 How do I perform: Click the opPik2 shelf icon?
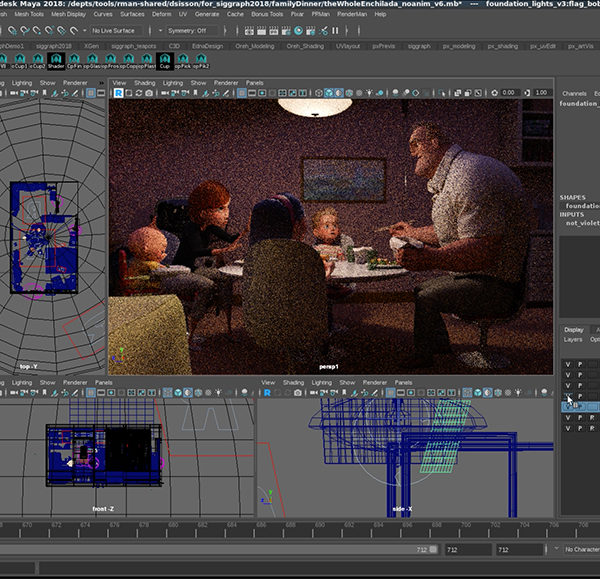click(201, 61)
